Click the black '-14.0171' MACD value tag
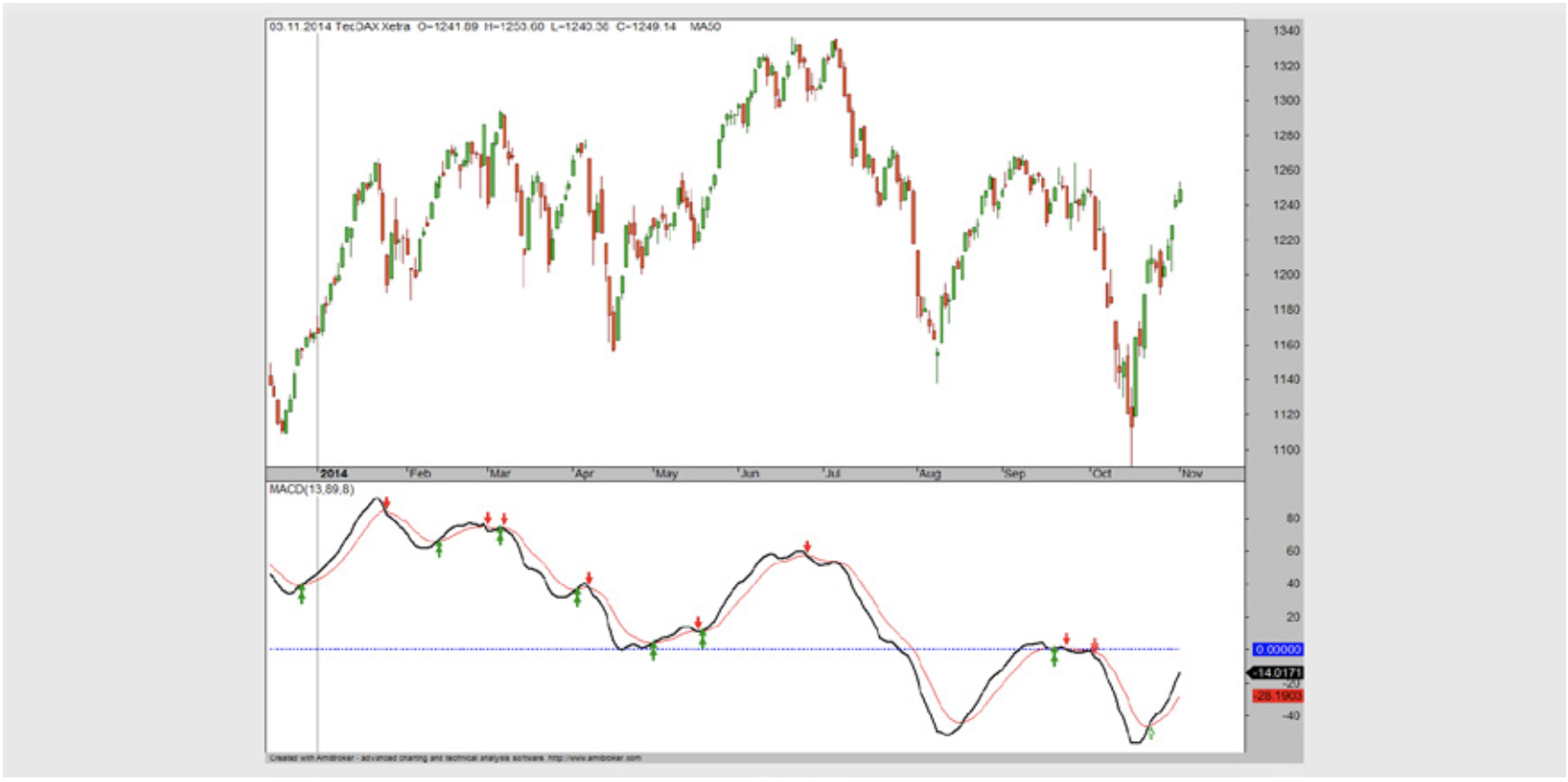 [x=1276, y=673]
